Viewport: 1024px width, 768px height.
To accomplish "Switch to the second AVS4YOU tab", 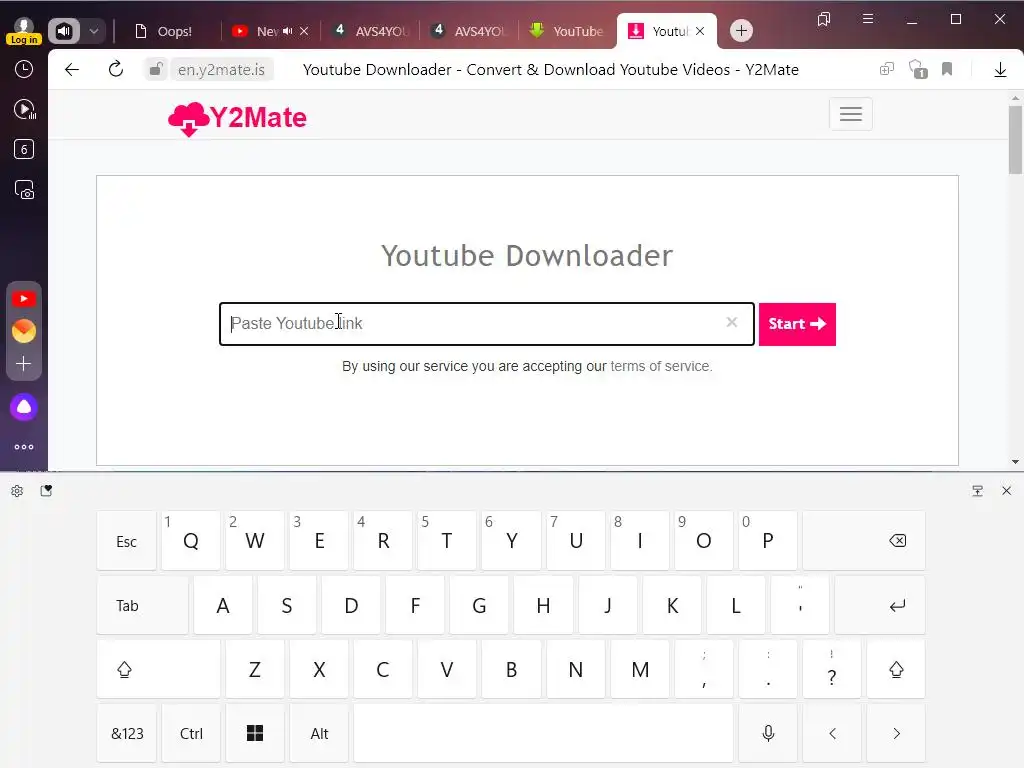I will 470,31.
